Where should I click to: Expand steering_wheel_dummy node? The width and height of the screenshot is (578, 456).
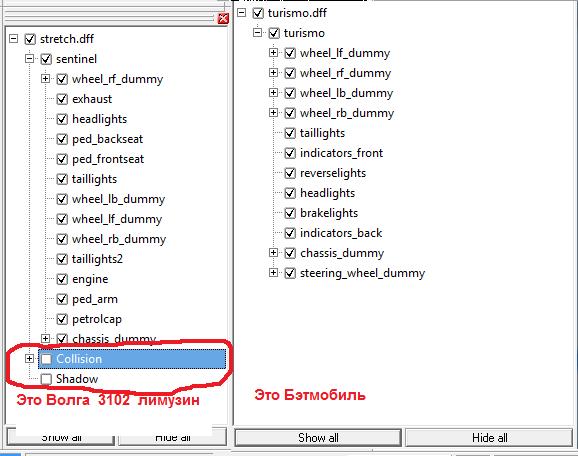273,272
